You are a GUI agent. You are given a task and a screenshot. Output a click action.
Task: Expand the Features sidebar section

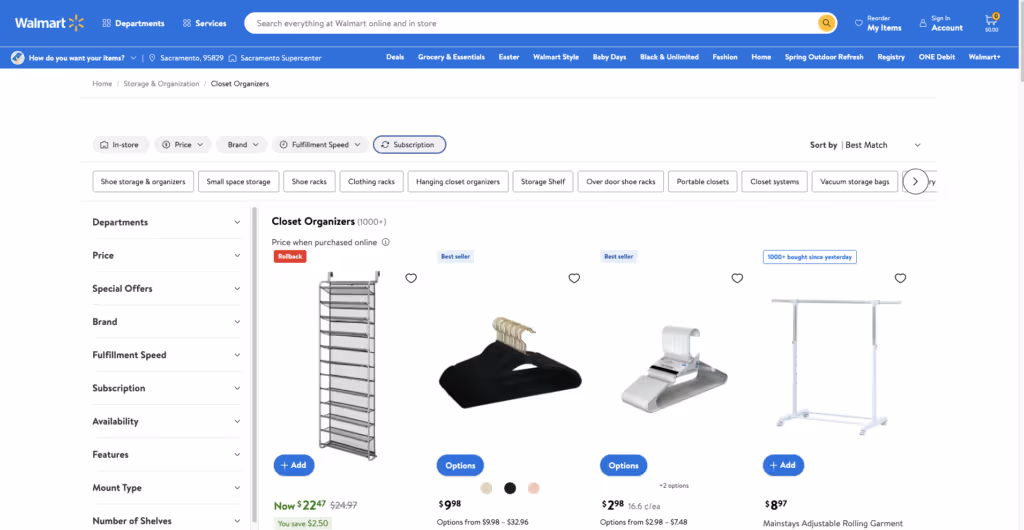(x=167, y=454)
